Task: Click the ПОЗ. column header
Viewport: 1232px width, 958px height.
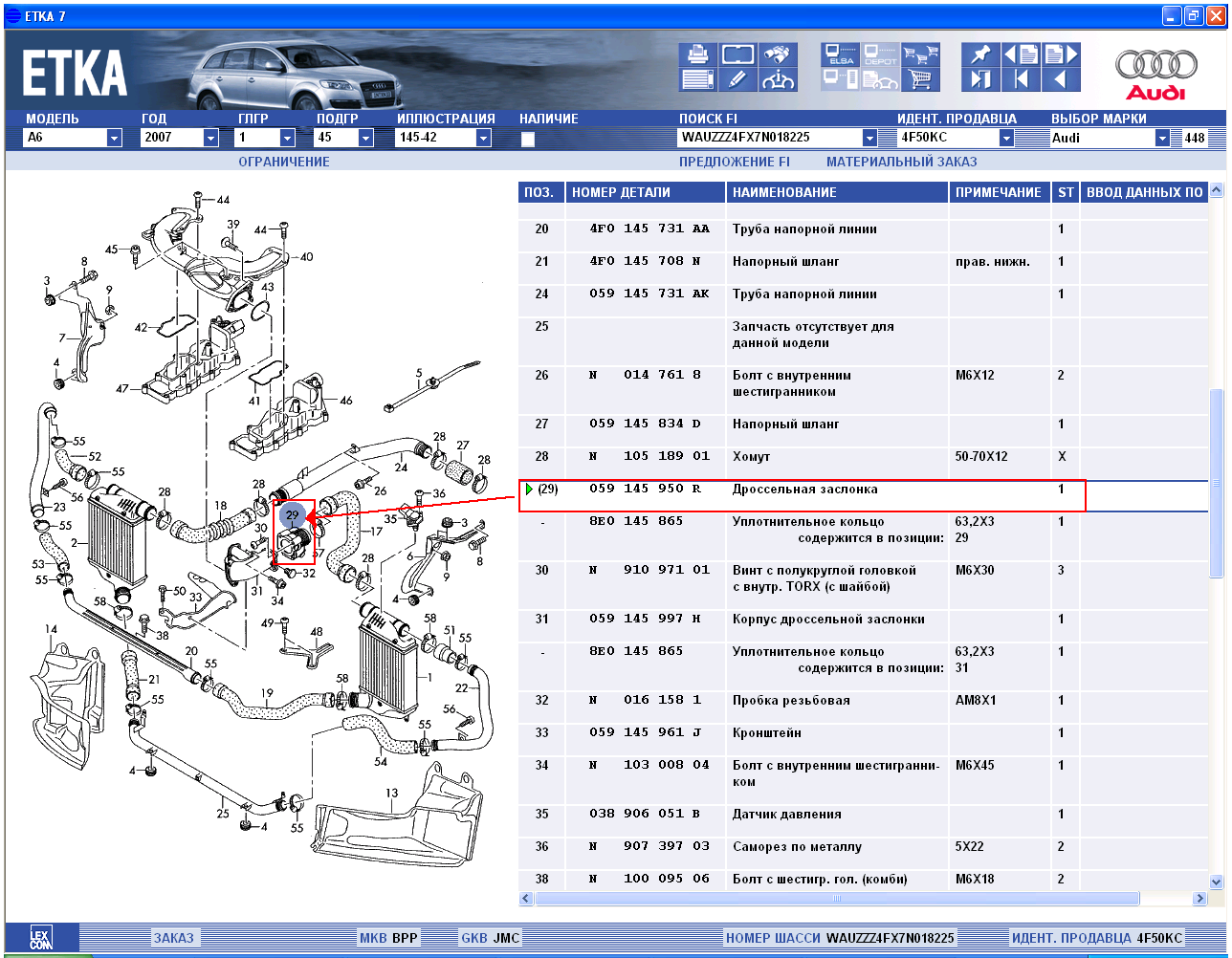Action: click(541, 192)
